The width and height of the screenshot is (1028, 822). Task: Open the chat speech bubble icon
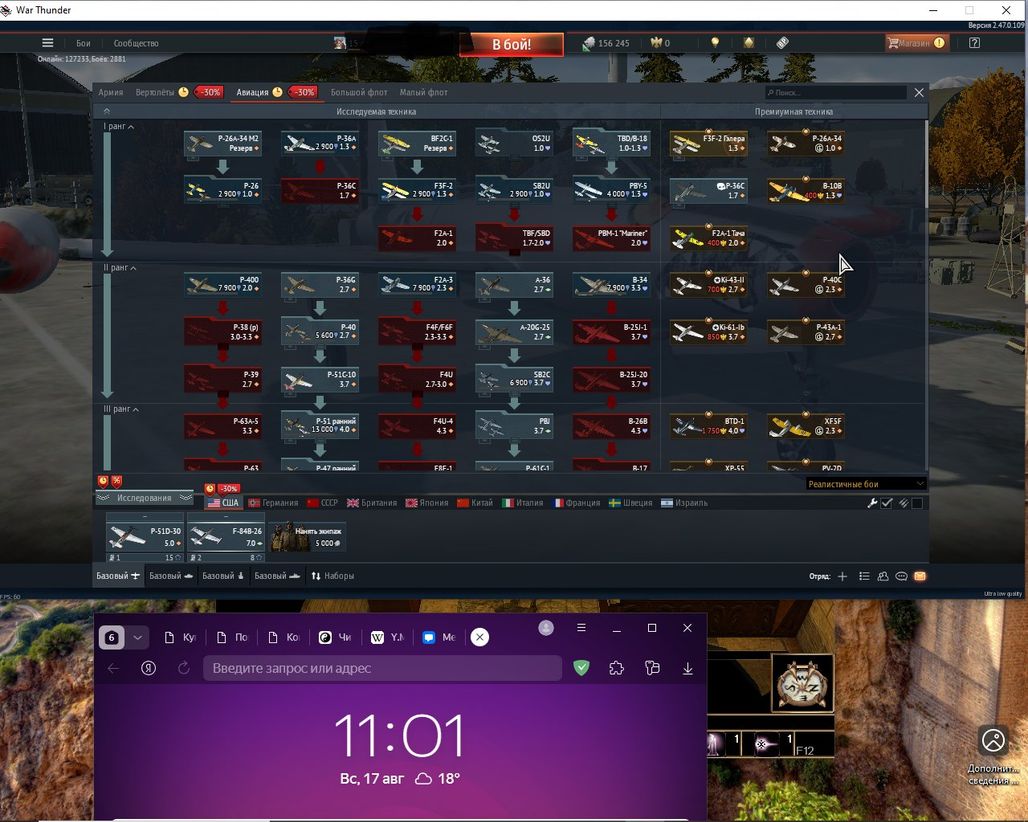901,576
